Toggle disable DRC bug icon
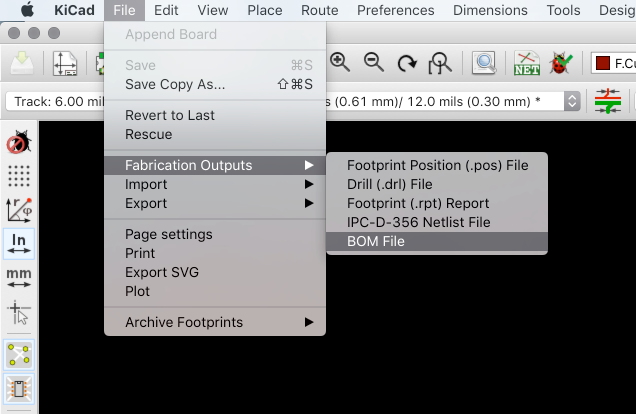Screen dimensions: 636x414 click(19, 142)
